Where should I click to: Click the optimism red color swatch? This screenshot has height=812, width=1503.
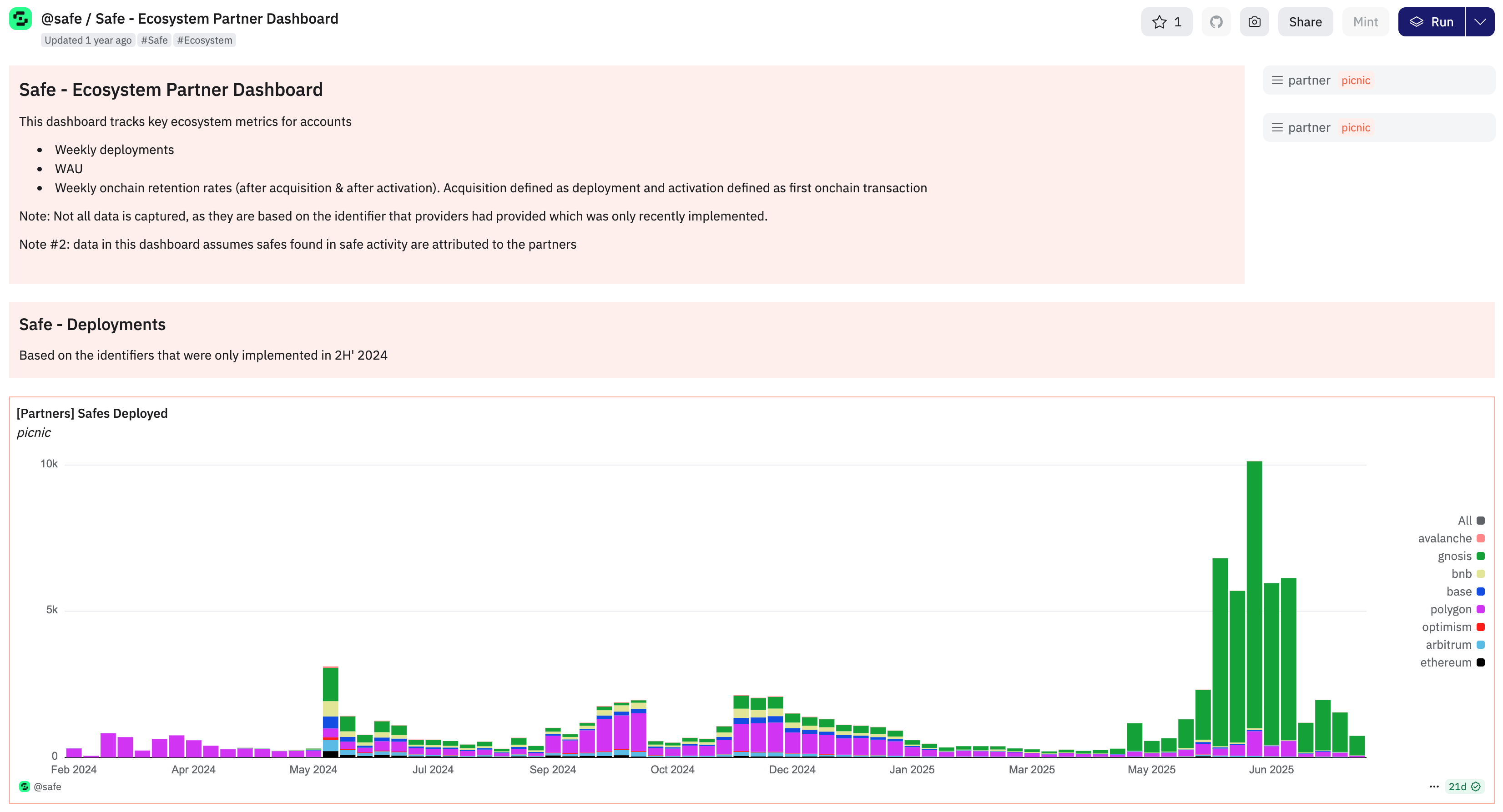(x=1481, y=627)
